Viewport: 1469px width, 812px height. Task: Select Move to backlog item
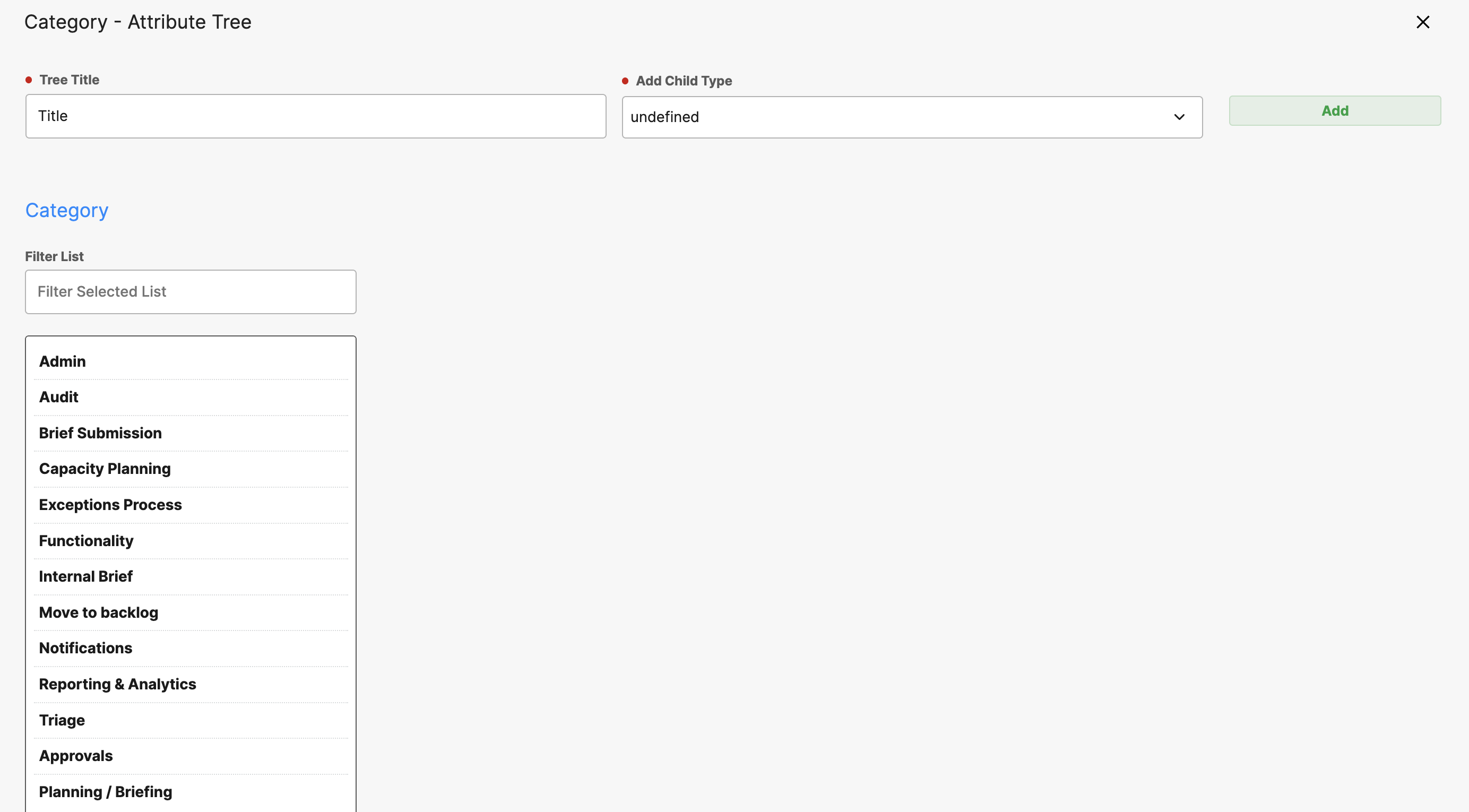[99, 612]
